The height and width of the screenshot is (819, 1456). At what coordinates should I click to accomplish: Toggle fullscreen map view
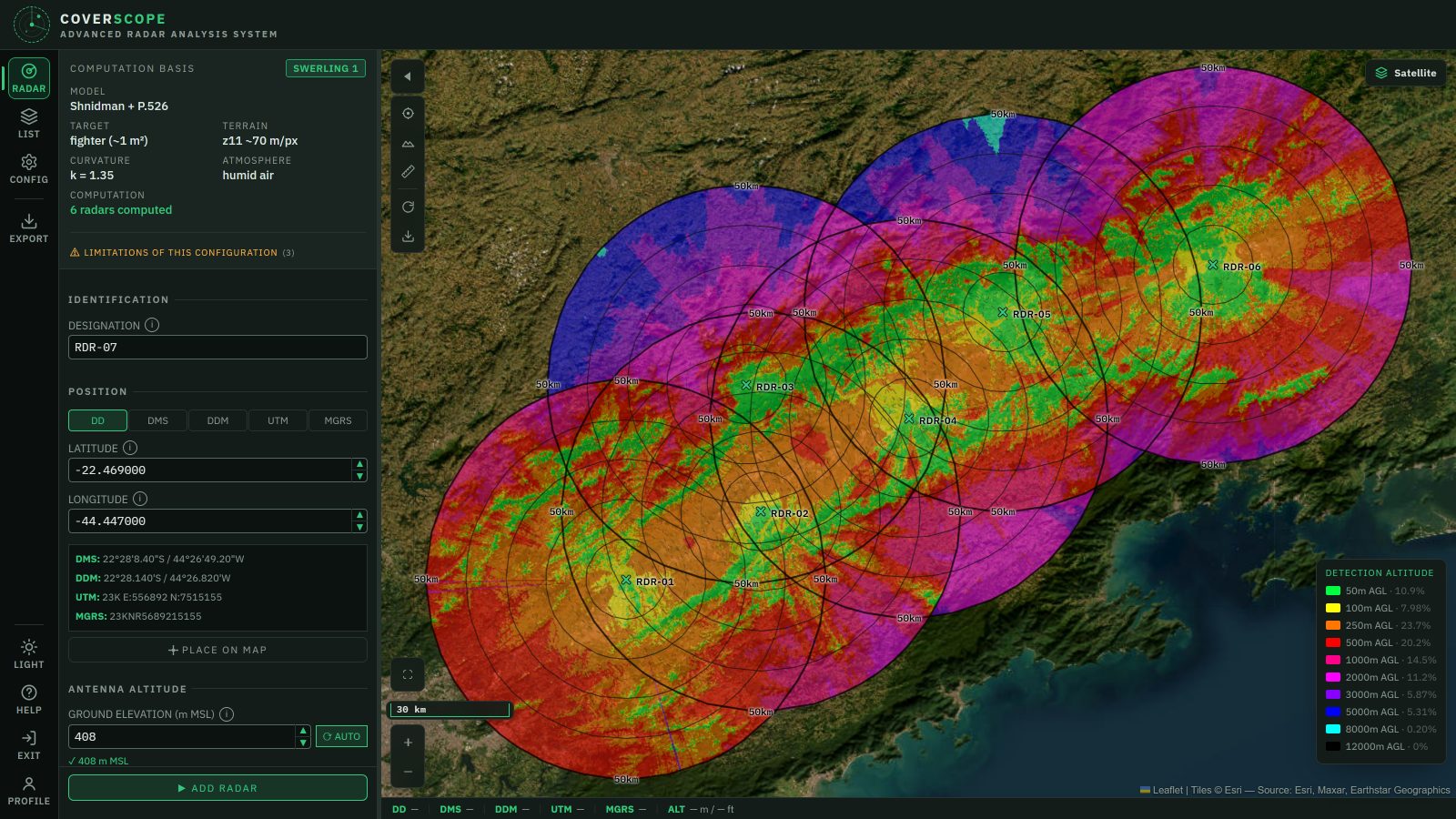coord(408,674)
